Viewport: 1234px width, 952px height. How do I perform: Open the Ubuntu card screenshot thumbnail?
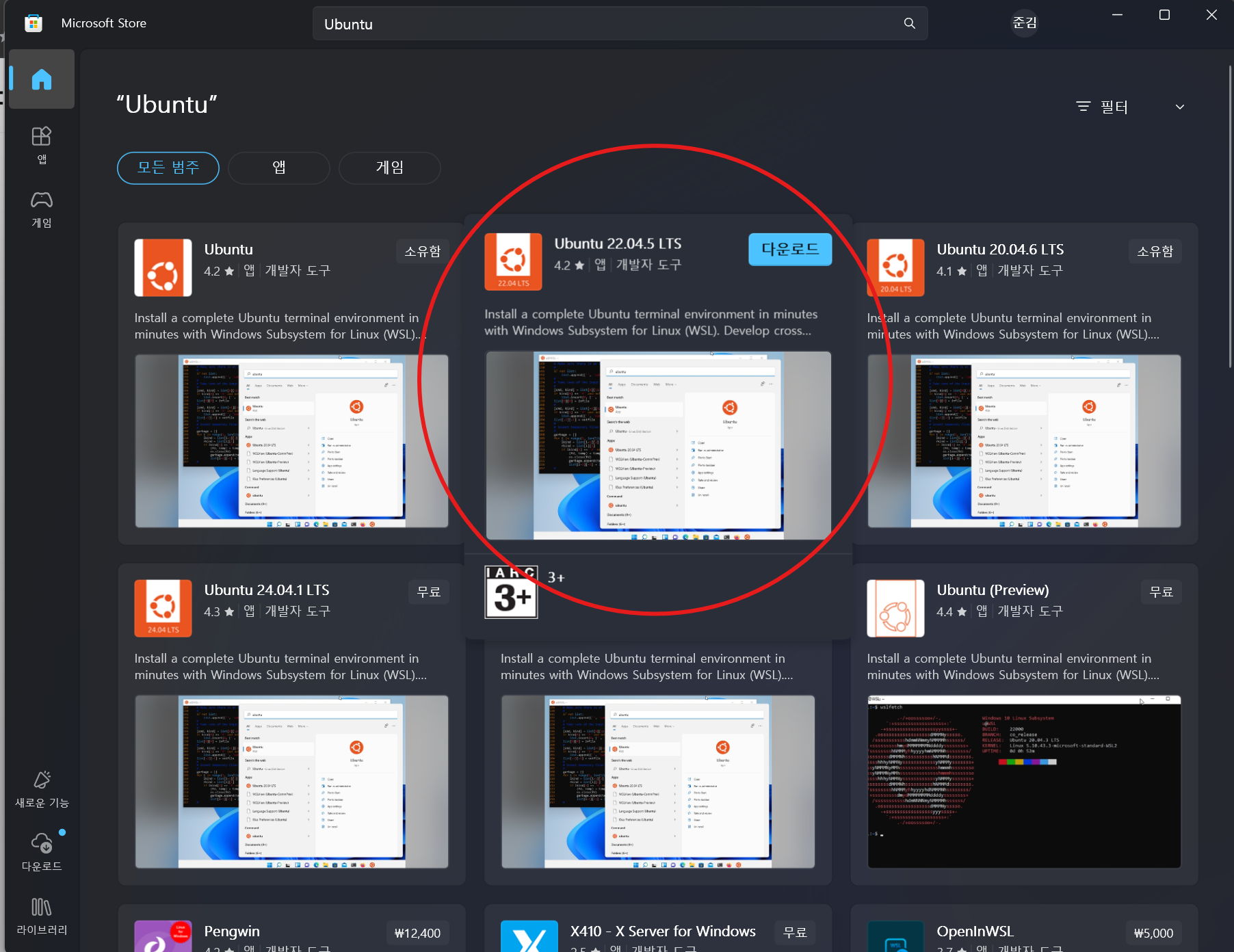click(x=292, y=441)
